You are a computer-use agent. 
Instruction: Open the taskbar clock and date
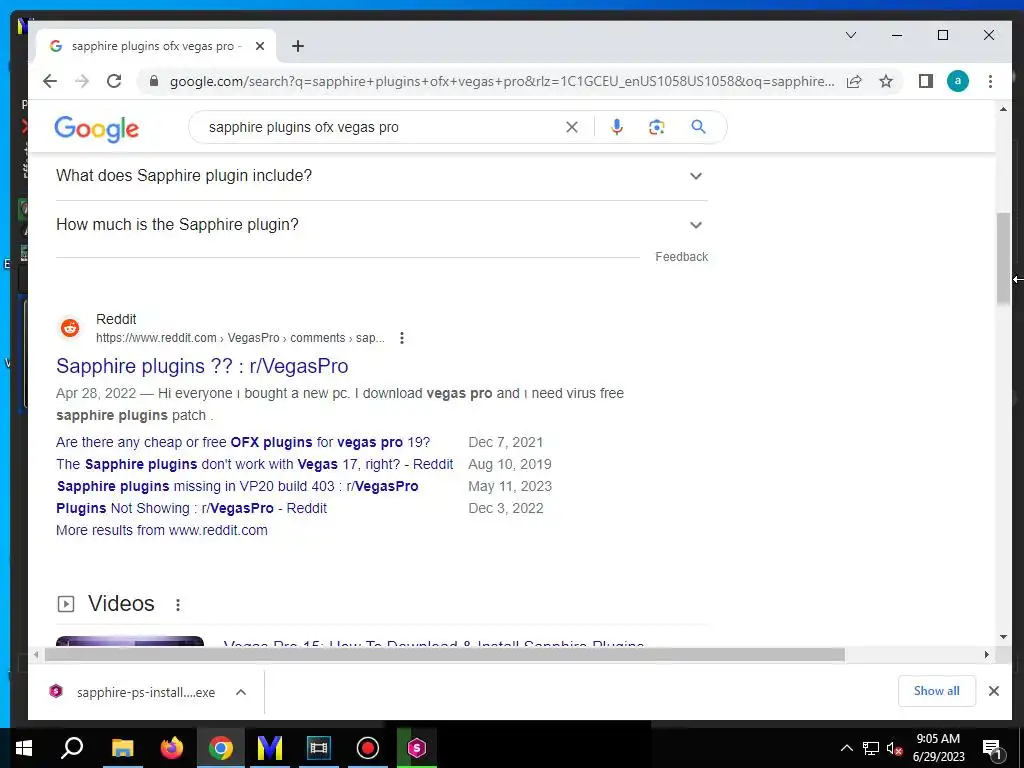pos(938,748)
